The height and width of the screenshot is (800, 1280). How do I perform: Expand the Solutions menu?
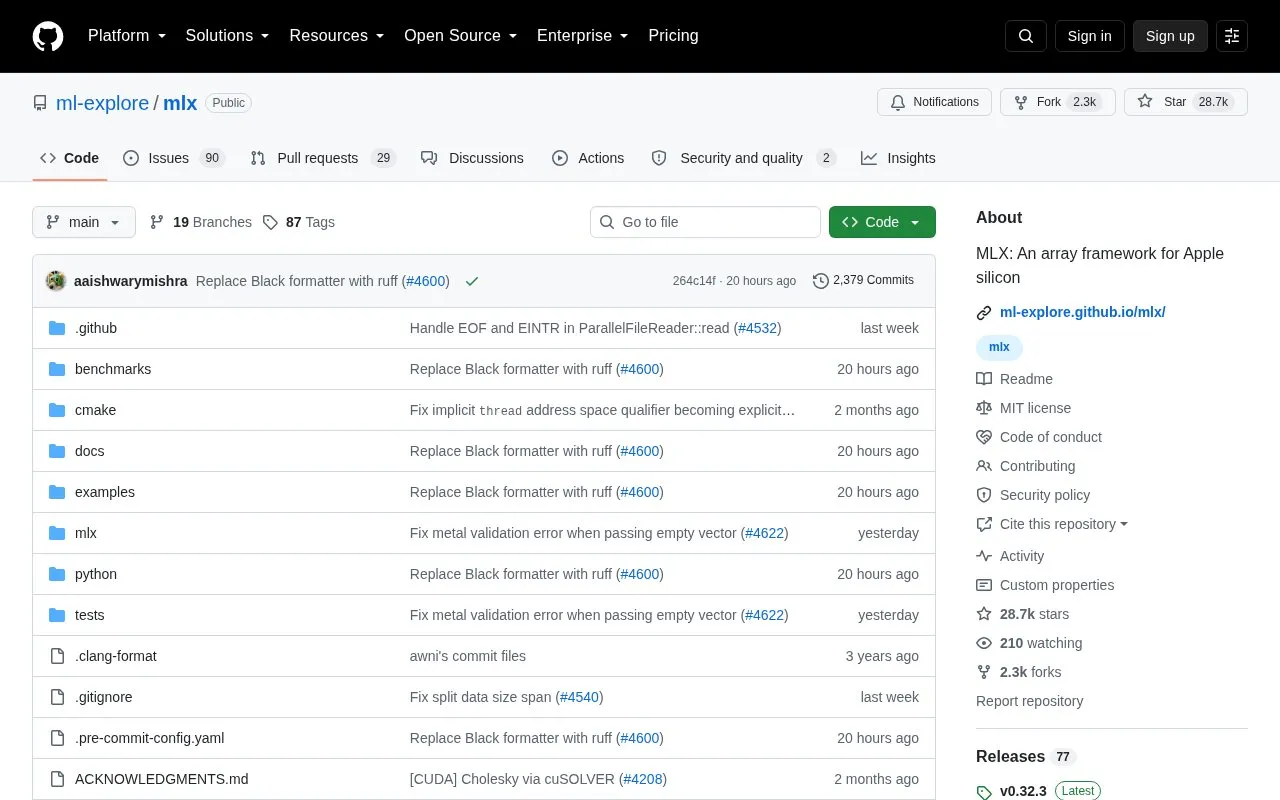tap(228, 36)
